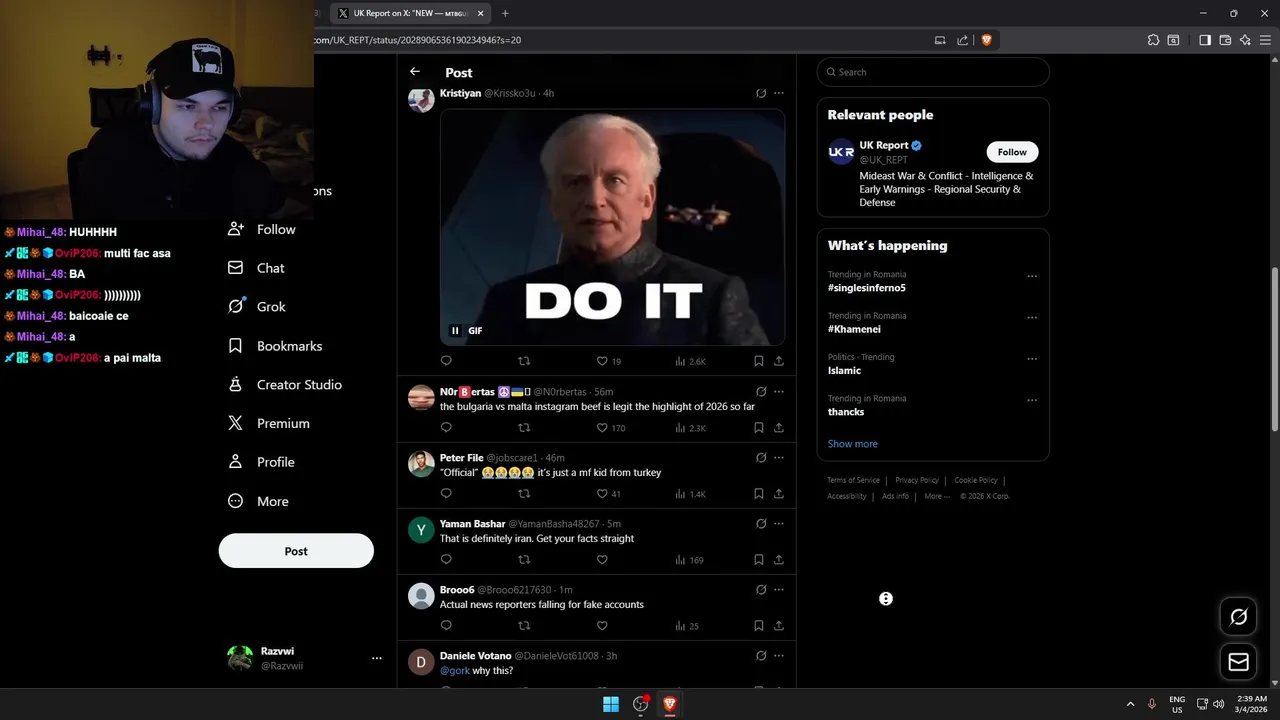
Task: Open Premium from the sidebar
Action: point(269,424)
